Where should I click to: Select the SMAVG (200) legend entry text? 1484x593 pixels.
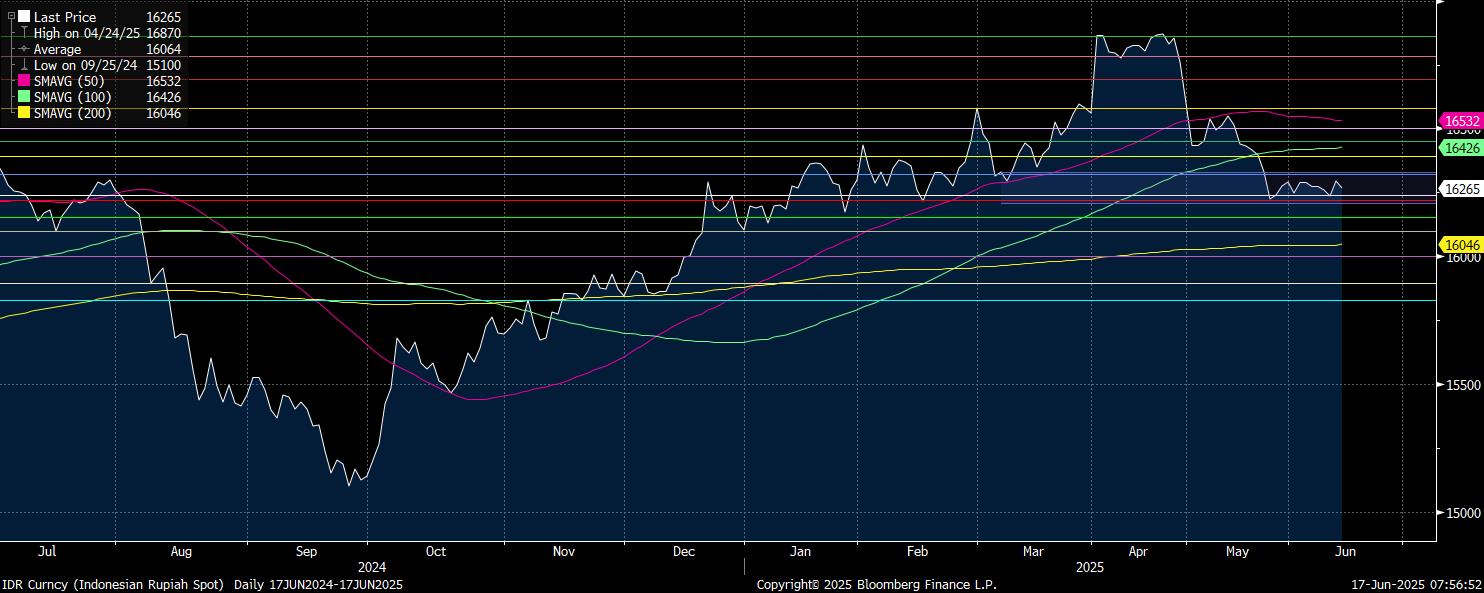[73, 113]
